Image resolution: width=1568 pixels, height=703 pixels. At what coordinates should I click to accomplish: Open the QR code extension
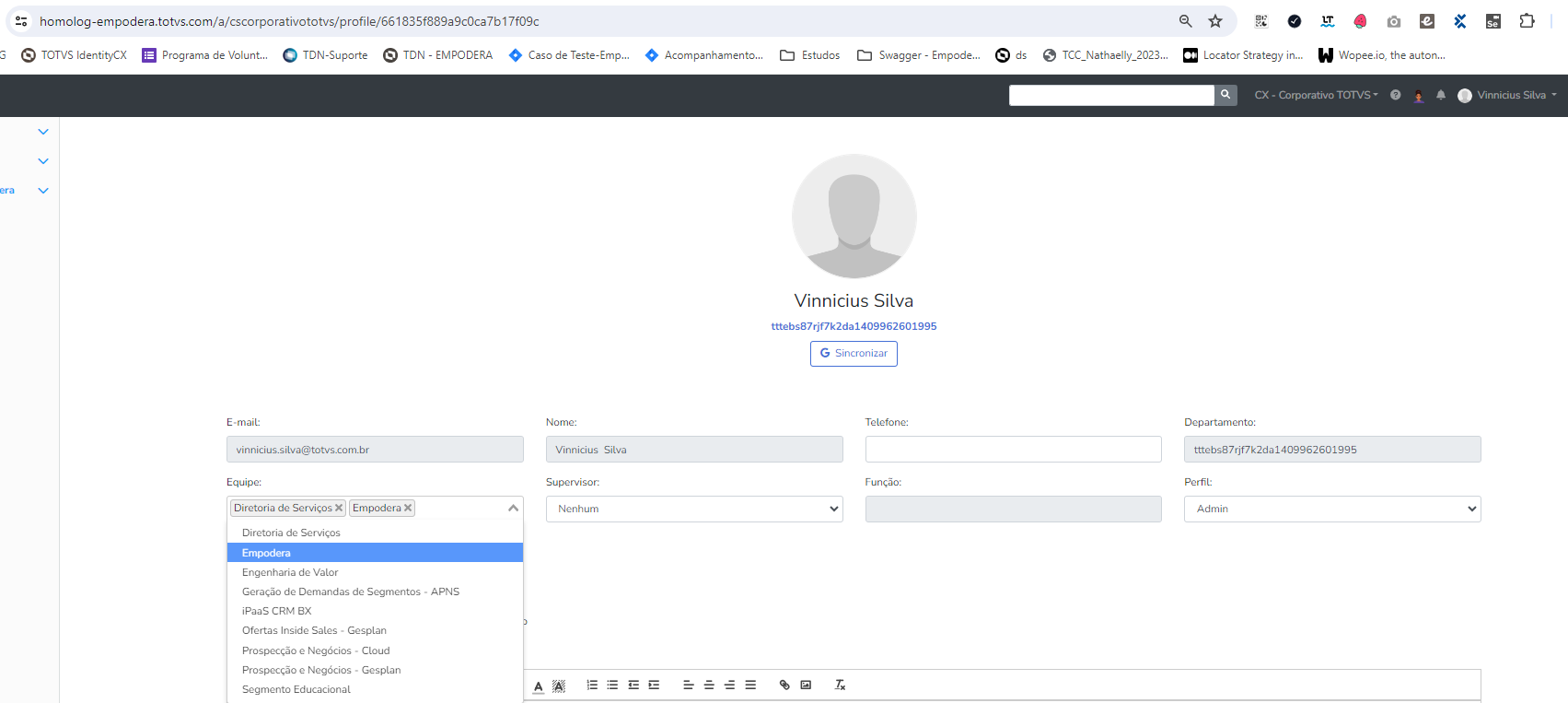pyautogui.click(x=1261, y=21)
